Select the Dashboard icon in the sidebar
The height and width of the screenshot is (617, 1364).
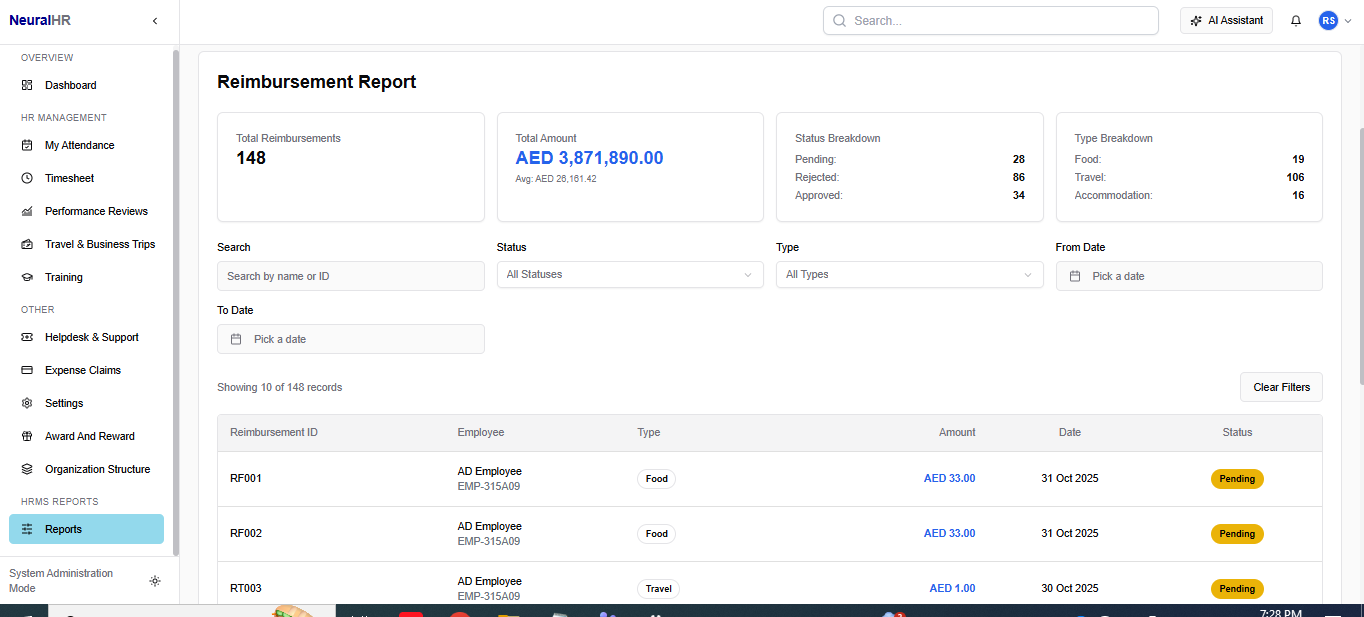pyautogui.click(x=27, y=85)
